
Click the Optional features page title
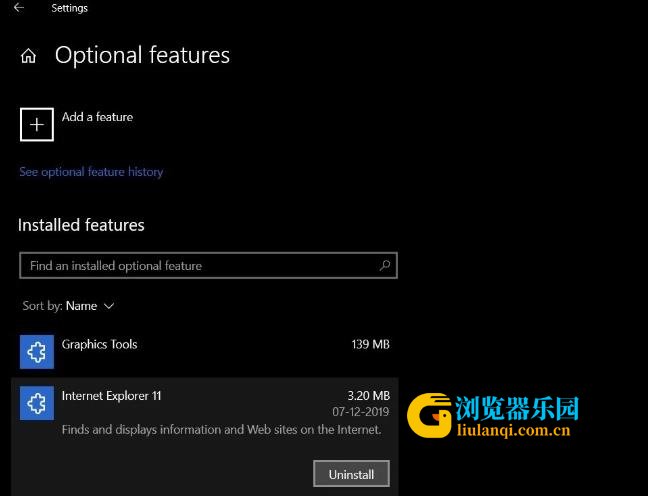(x=142, y=55)
